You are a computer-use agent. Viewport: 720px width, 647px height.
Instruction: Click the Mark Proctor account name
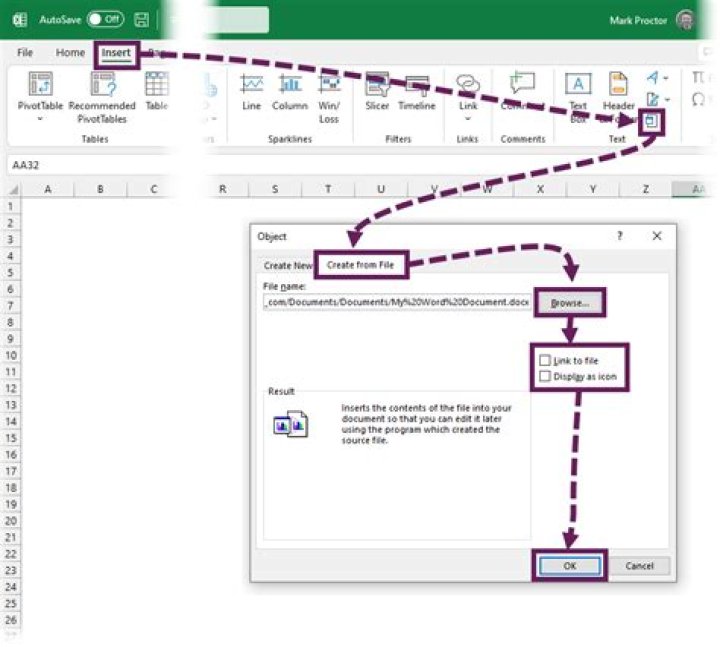(x=638, y=20)
